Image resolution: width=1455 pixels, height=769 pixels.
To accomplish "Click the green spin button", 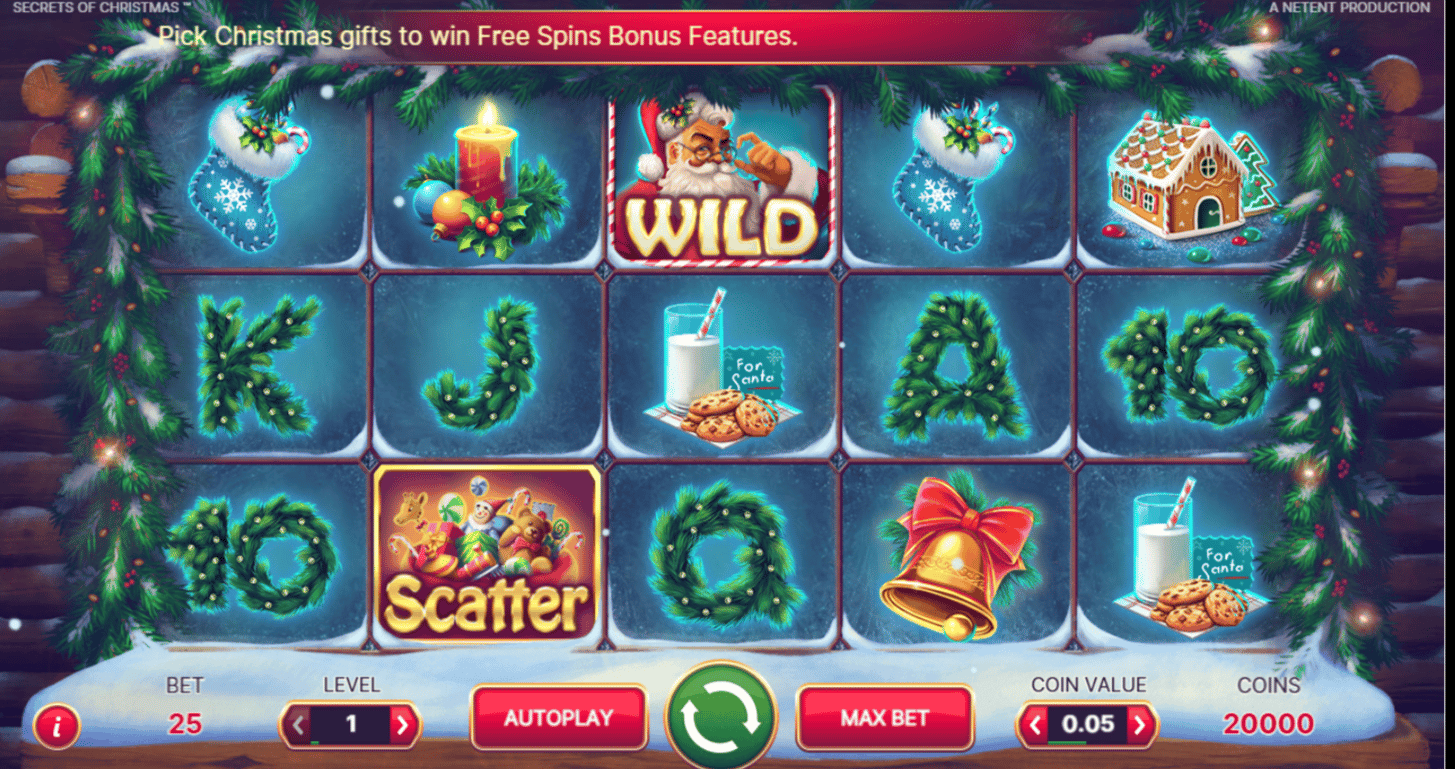I will pos(720,718).
